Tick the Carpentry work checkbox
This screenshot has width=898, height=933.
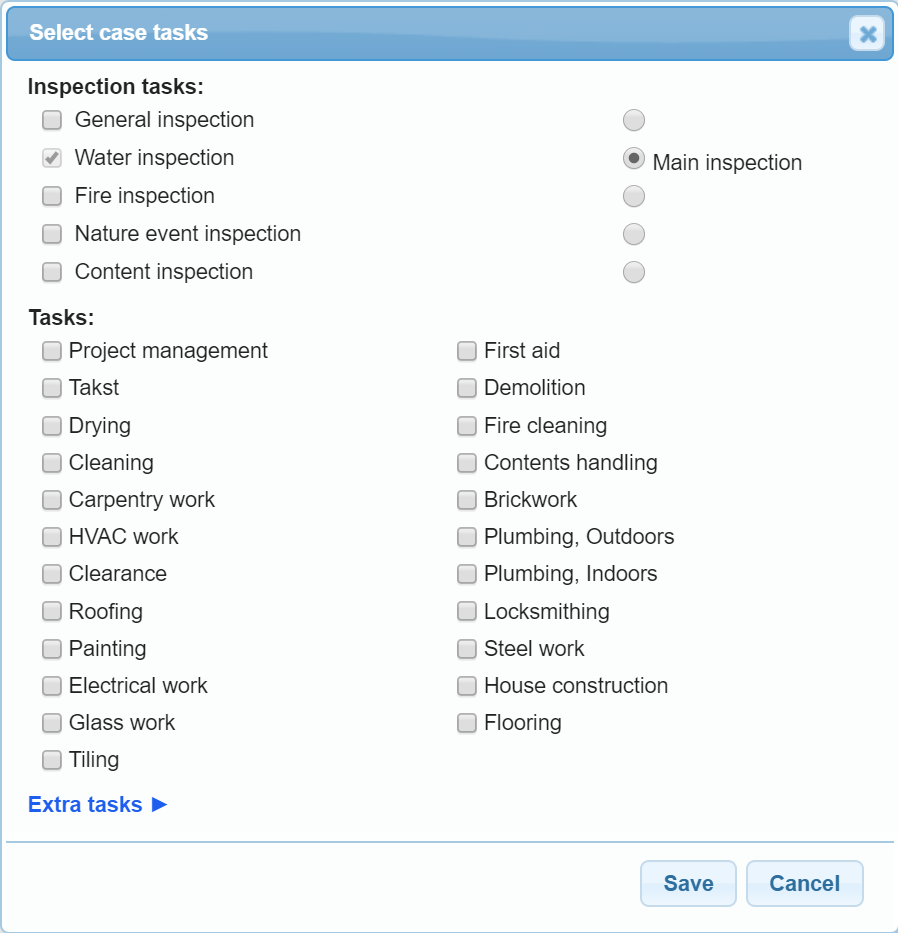[x=52, y=500]
